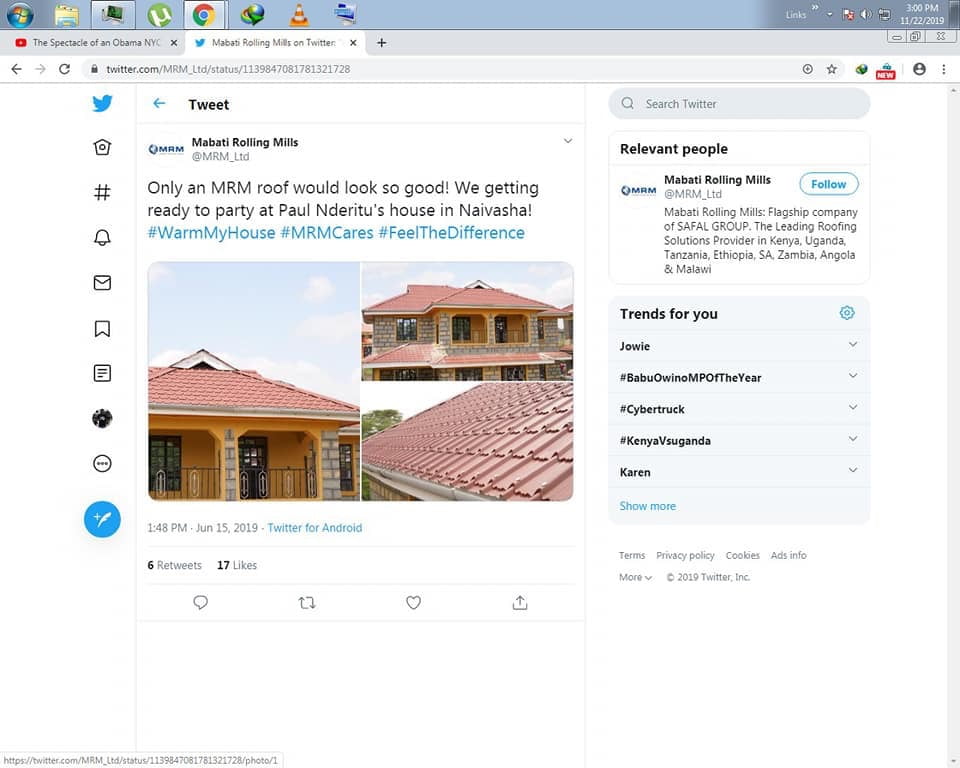The height and width of the screenshot is (768, 960).
Task: Click the #WarmMyHouse hashtag
Action: 211,233
